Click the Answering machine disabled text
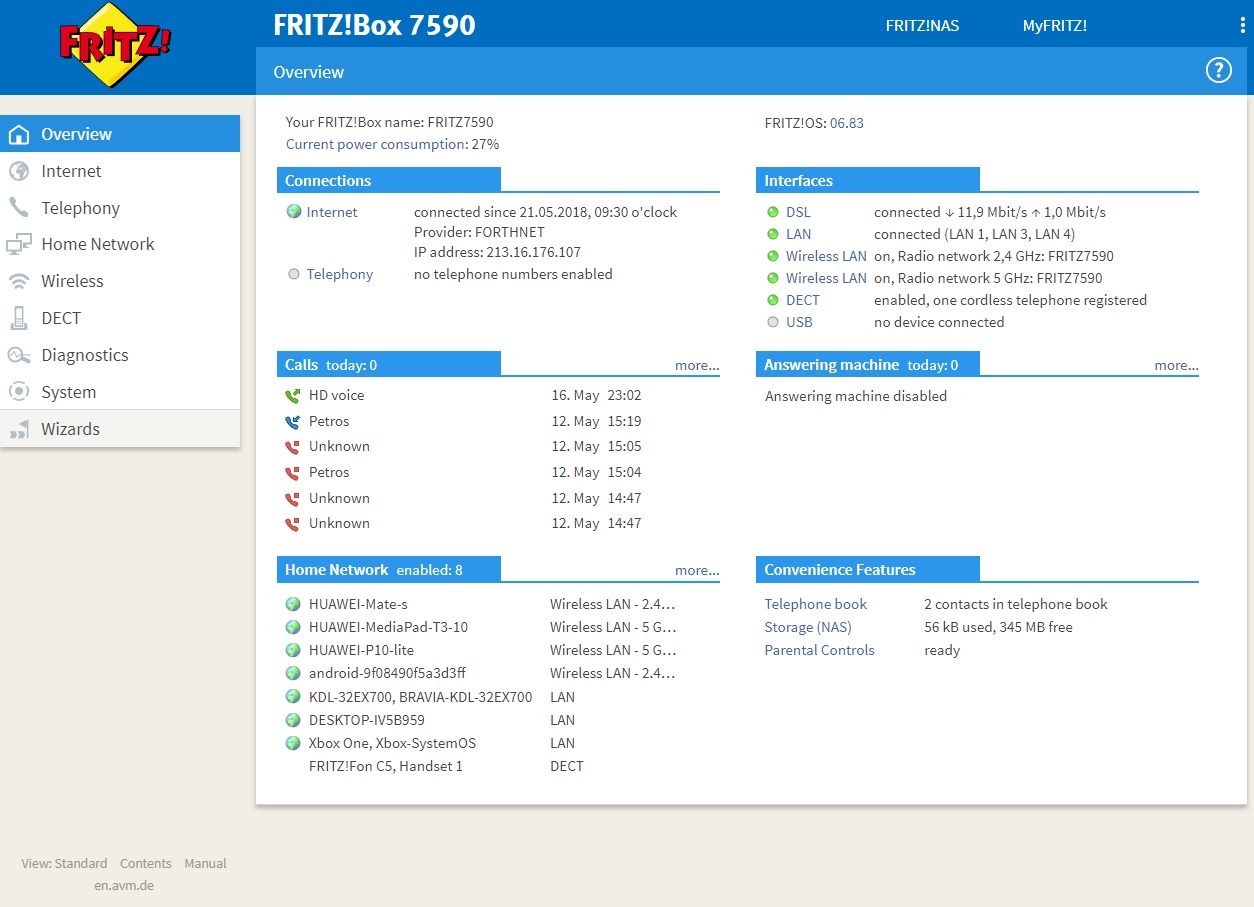This screenshot has height=907, width=1254. pos(856,396)
